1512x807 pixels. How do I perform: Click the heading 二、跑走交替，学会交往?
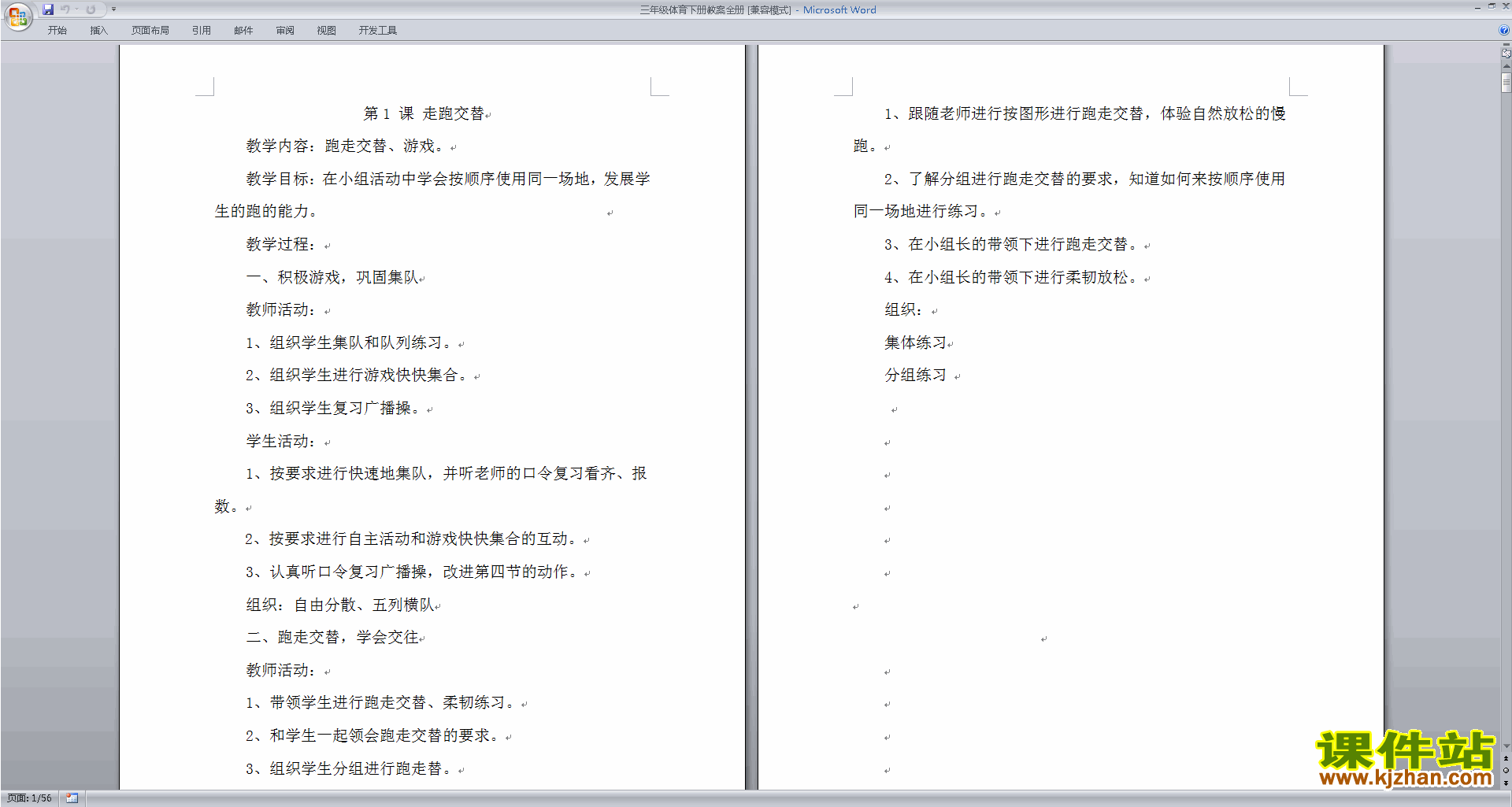click(332, 637)
